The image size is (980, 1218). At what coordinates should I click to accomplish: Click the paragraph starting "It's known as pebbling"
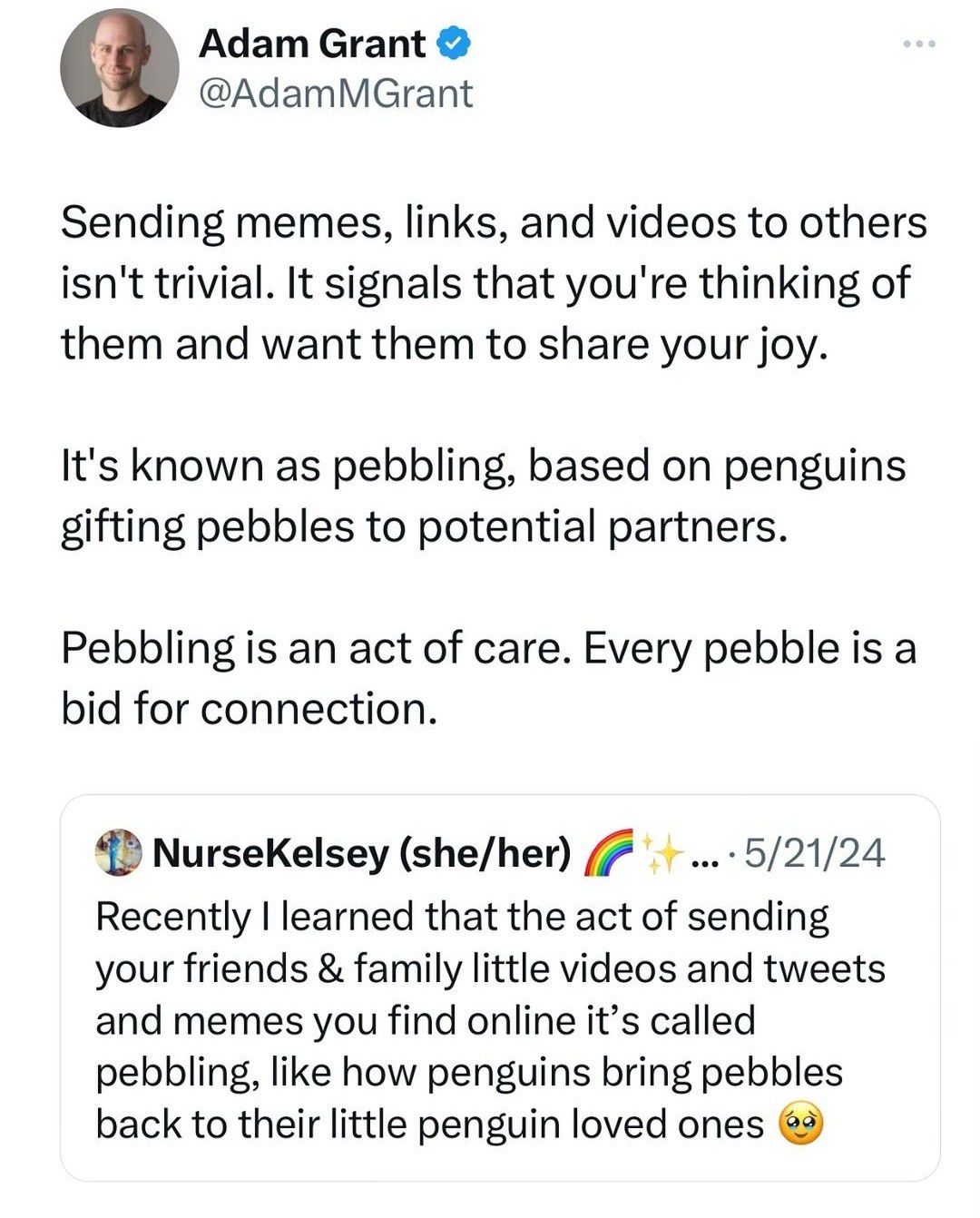[483, 496]
